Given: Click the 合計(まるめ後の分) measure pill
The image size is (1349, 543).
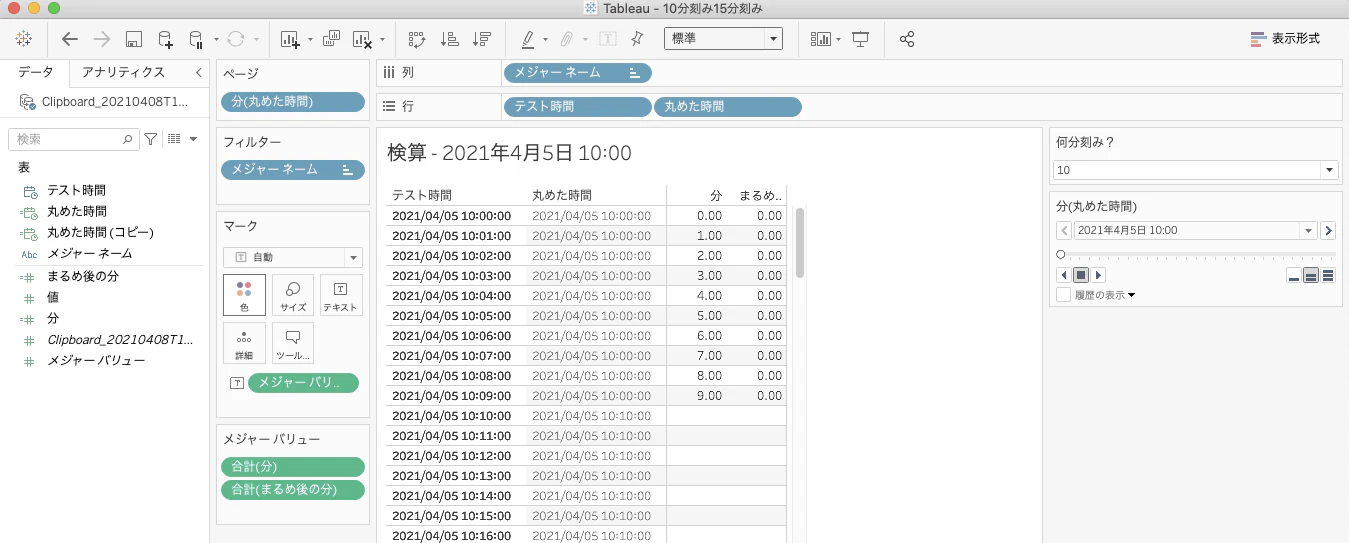Looking at the screenshot, I should (x=293, y=490).
